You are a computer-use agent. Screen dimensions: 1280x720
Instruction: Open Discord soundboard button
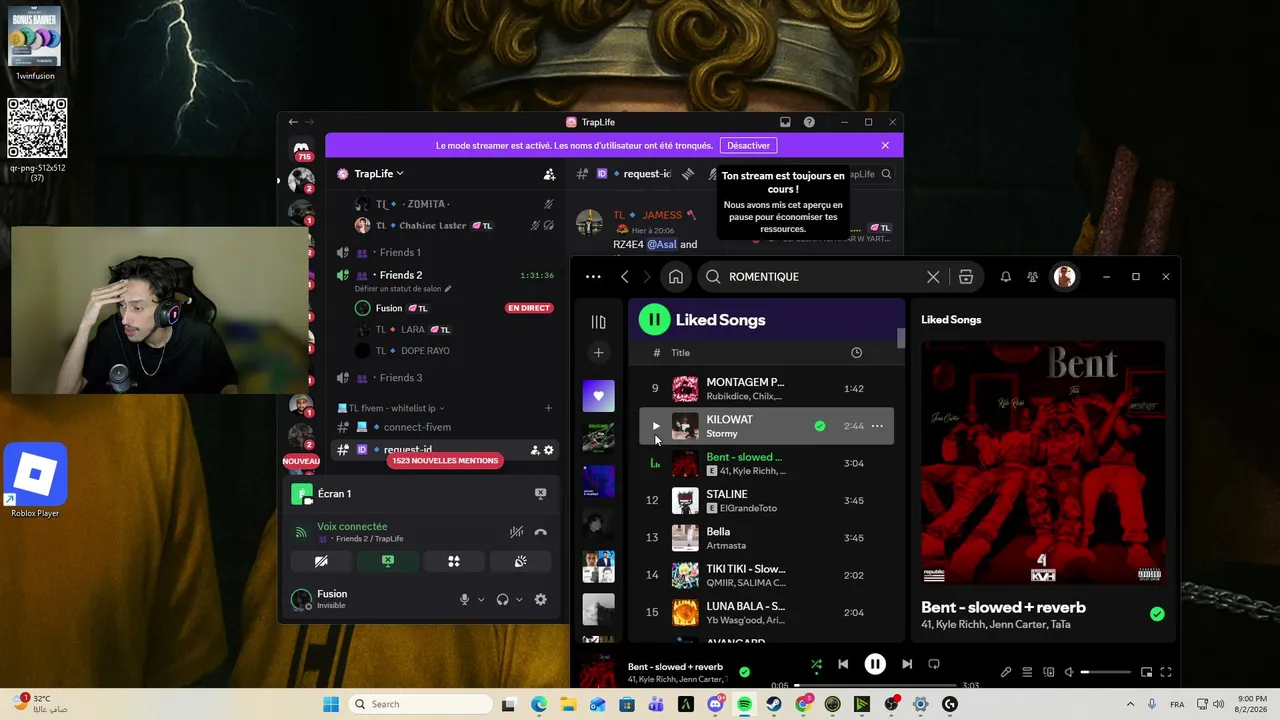pos(520,562)
